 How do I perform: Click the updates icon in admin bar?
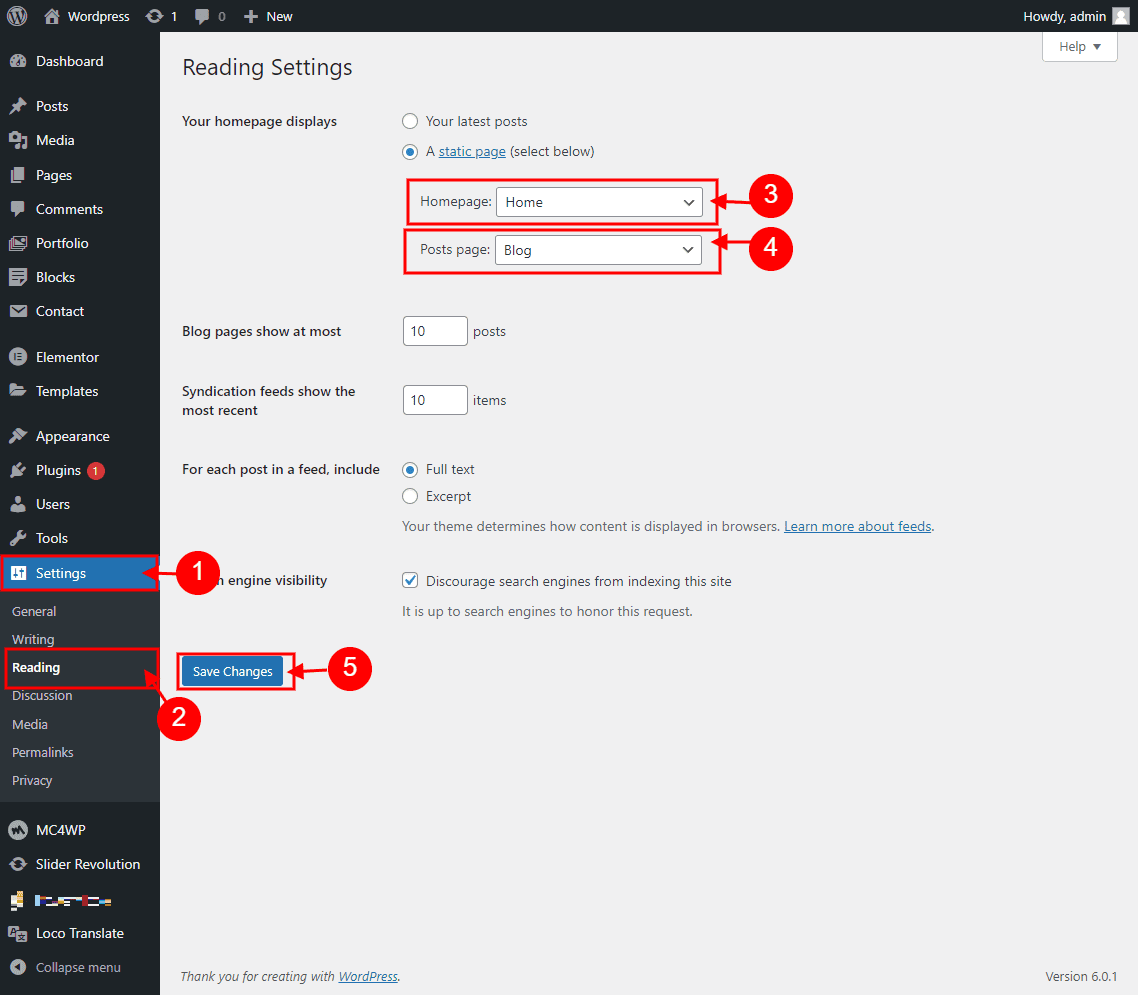154,16
